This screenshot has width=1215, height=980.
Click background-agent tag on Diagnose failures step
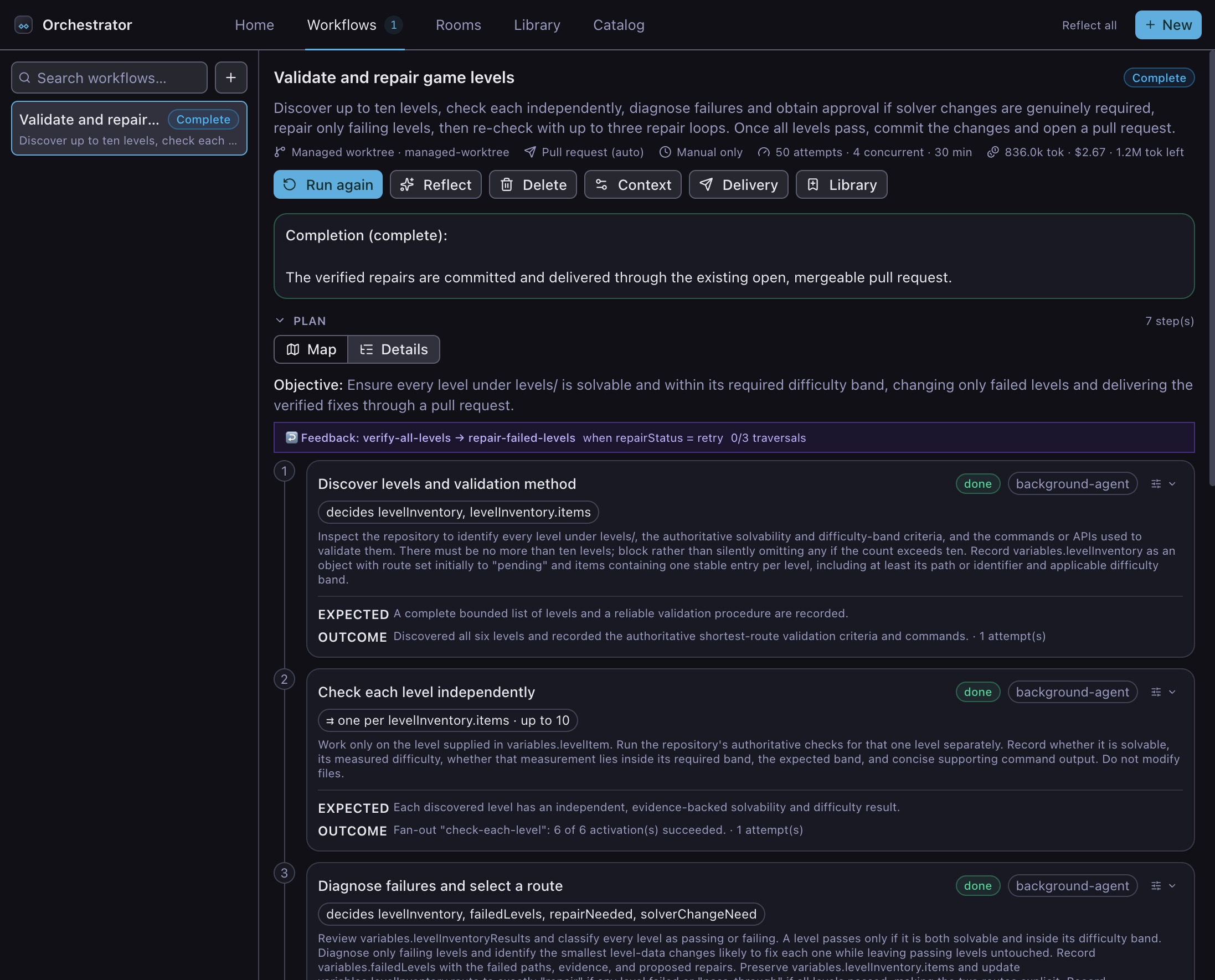(x=1072, y=886)
